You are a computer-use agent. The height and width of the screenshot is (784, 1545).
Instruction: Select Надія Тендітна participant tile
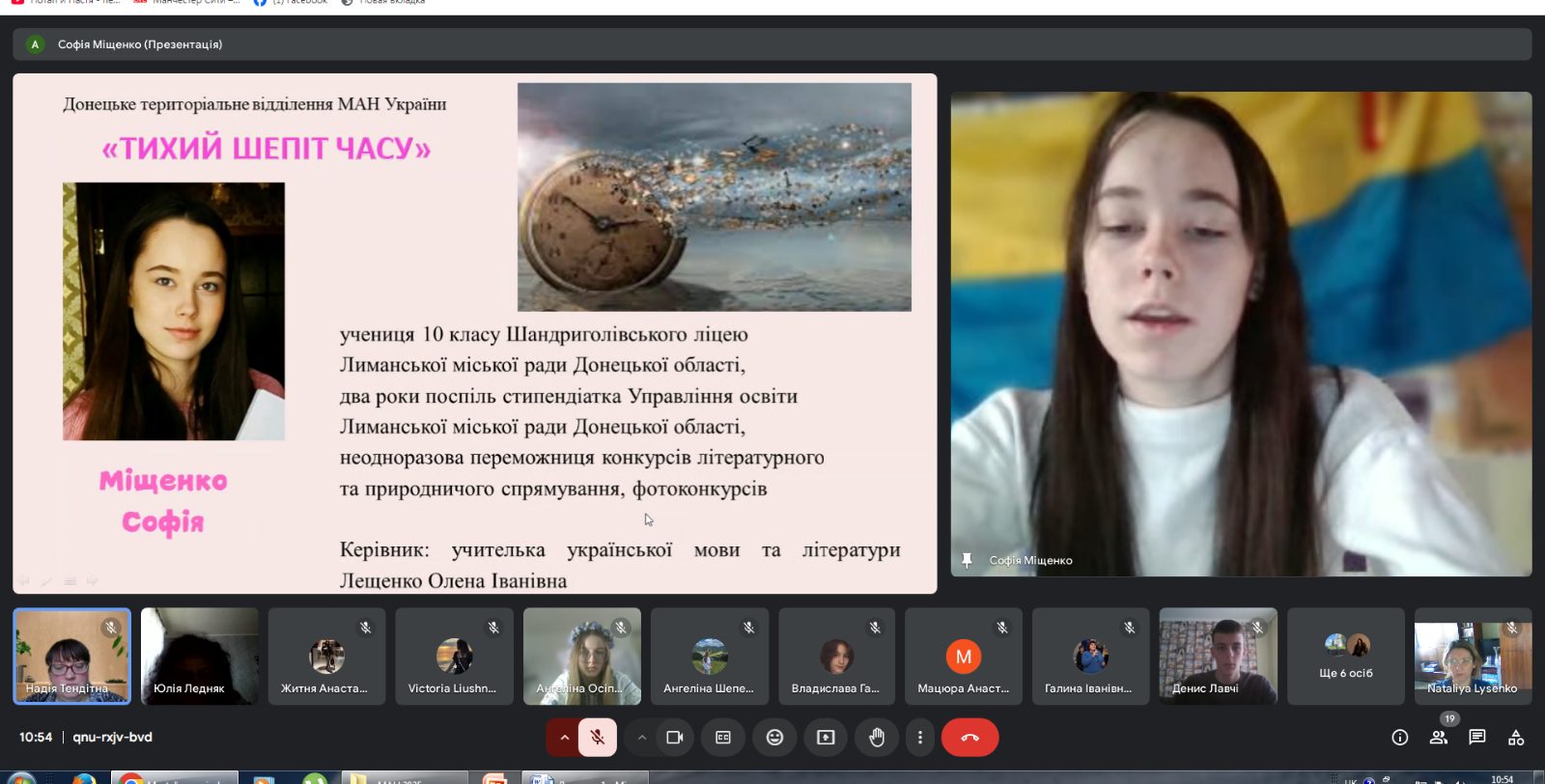[x=71, y=656]
